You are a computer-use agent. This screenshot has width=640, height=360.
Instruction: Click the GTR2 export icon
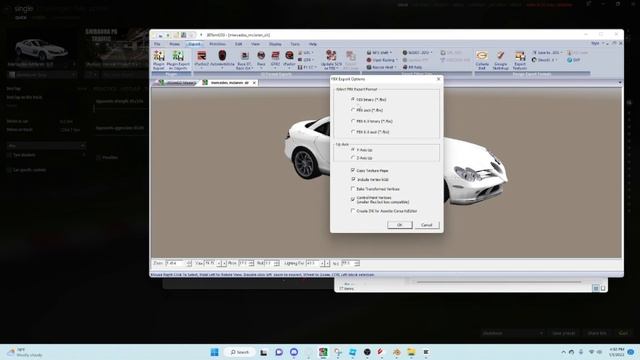pos(276,57)
